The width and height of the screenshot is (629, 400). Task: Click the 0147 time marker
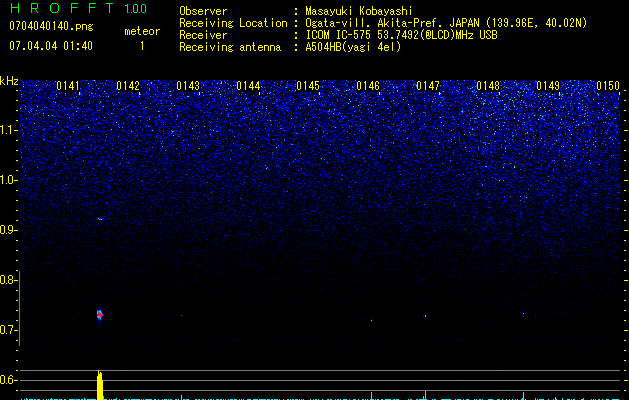click(x=428, y=86)
